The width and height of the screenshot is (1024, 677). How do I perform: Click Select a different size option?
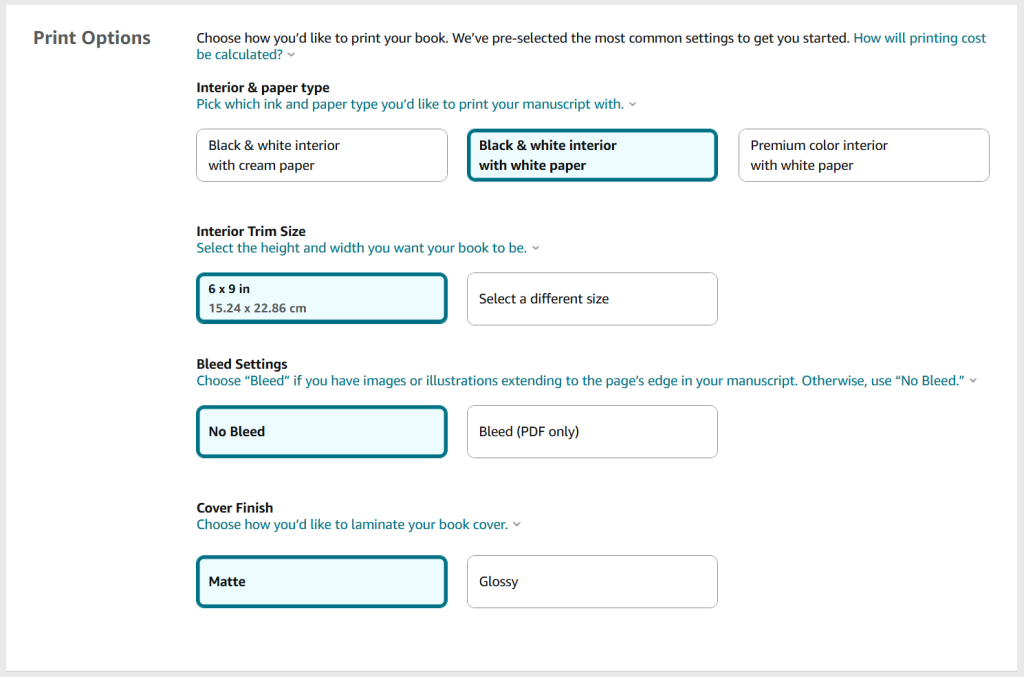tap(592, 298)
